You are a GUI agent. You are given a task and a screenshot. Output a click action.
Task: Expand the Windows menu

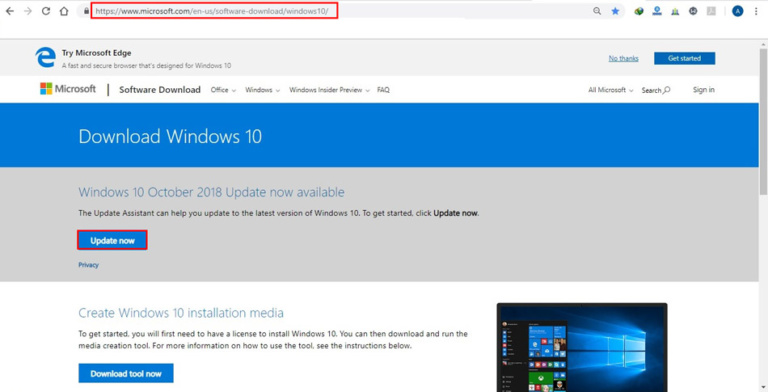pos(263,90)
